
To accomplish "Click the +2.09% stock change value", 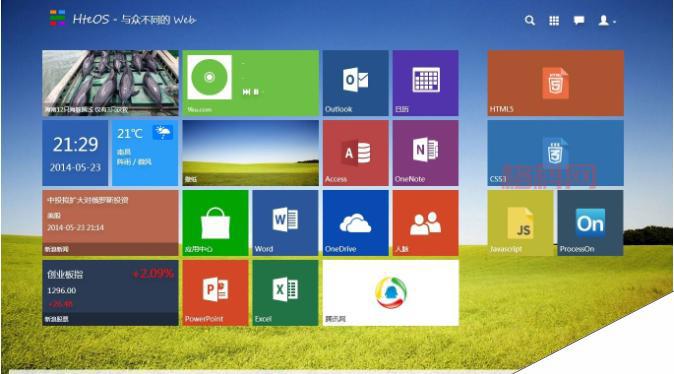I will (153, 273).
